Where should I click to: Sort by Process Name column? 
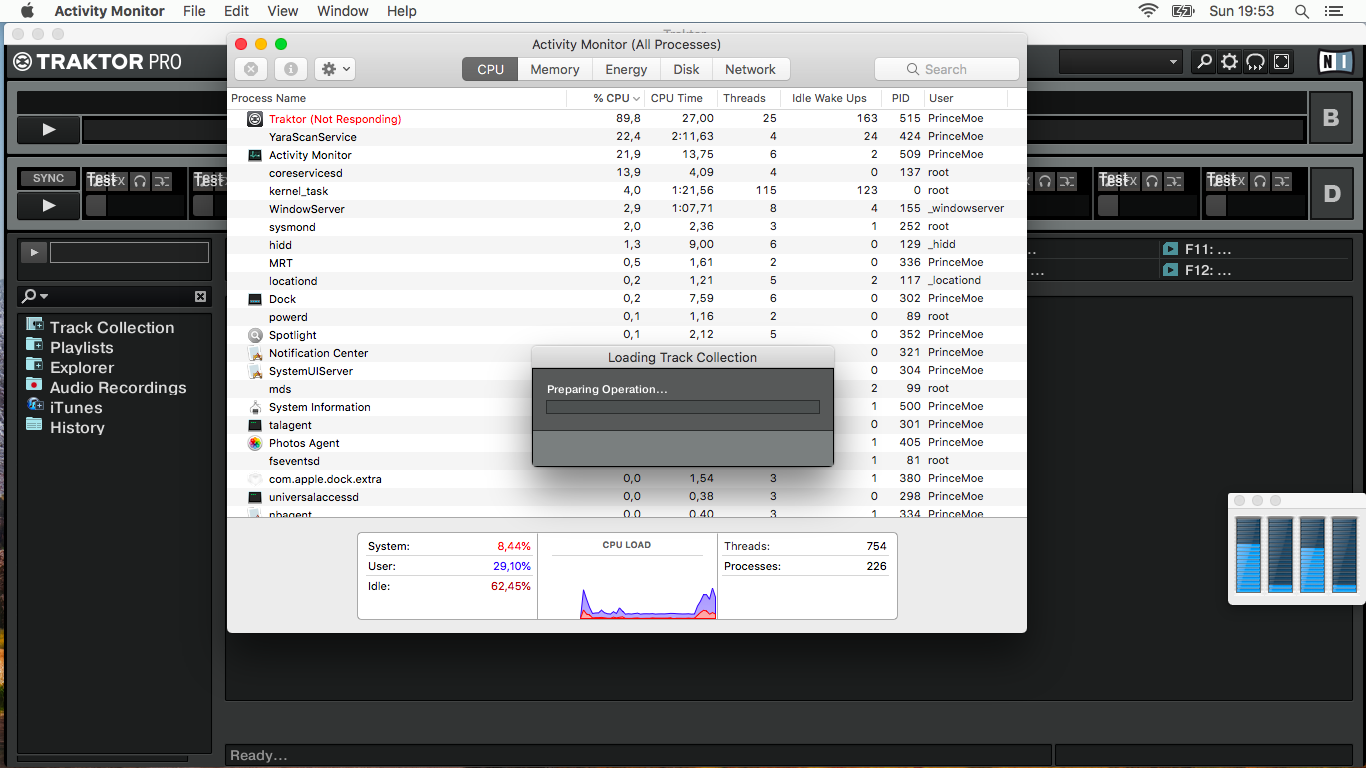(x=397, y=98)
